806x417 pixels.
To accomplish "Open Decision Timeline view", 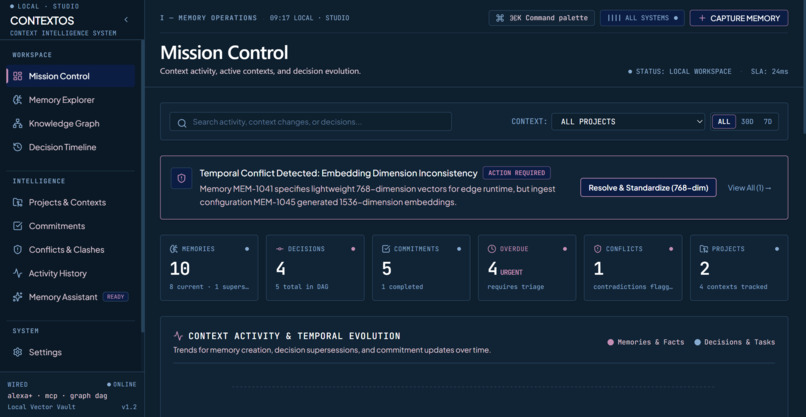I will (x=70, y=147).
